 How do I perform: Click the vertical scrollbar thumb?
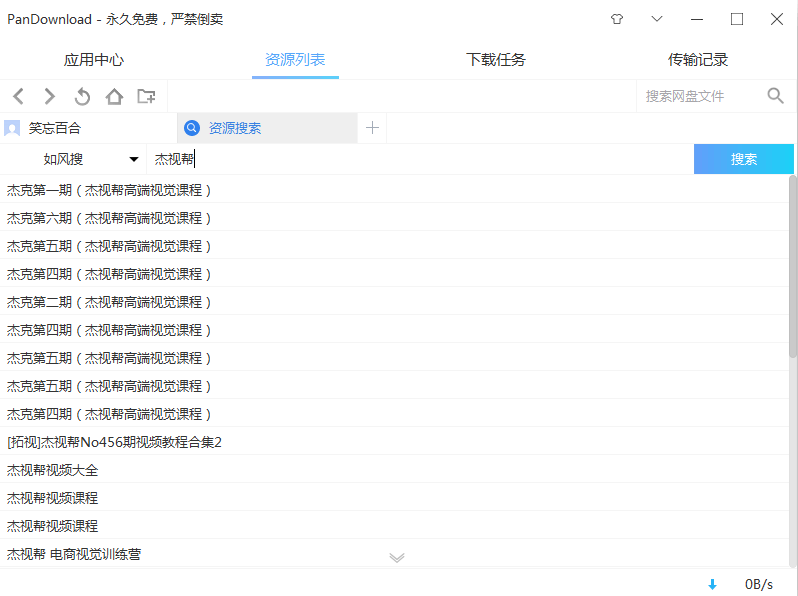[x=793, y=267]
